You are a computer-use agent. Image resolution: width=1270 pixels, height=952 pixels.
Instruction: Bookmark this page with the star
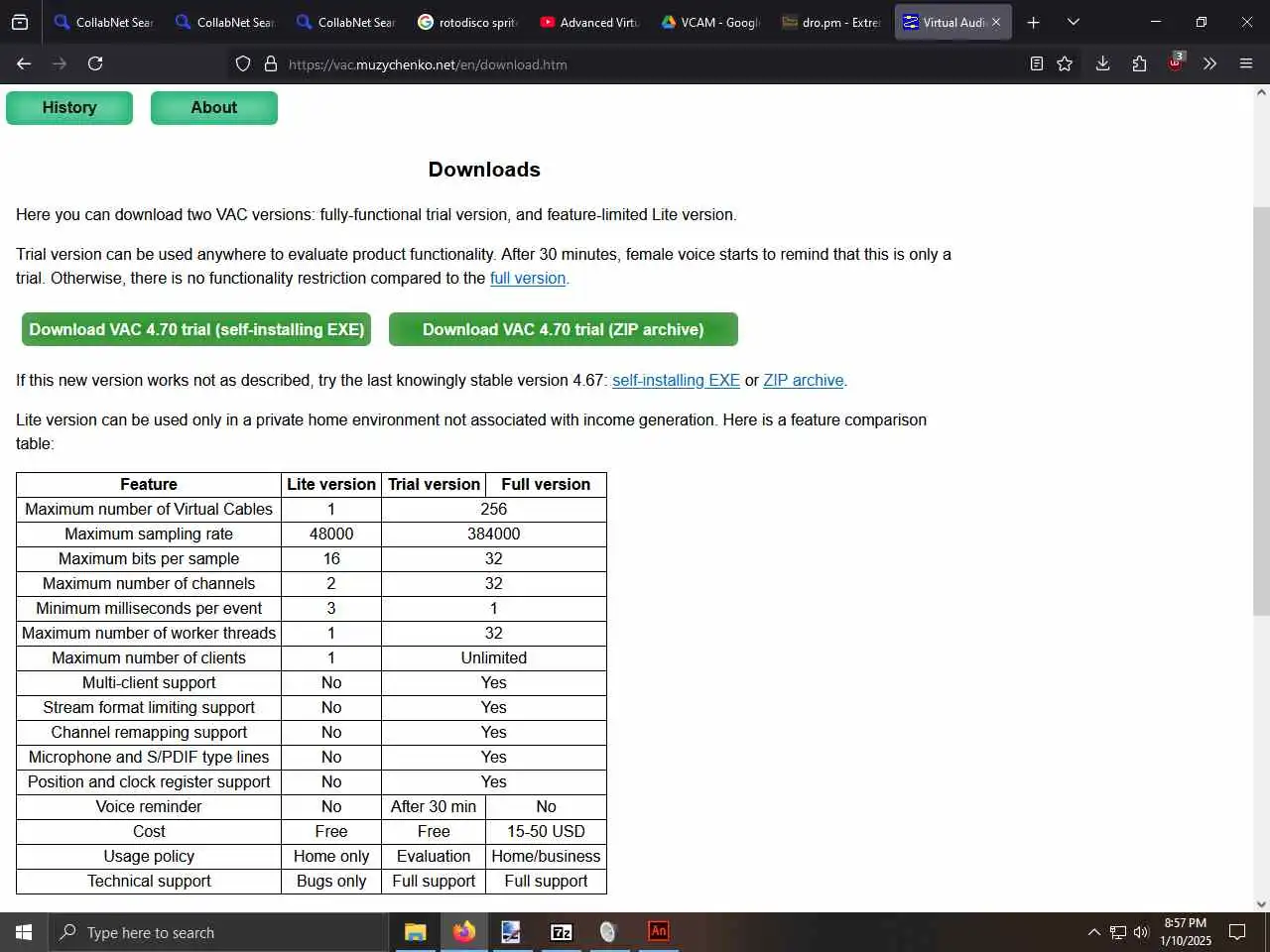click(x=1065, y=63)
